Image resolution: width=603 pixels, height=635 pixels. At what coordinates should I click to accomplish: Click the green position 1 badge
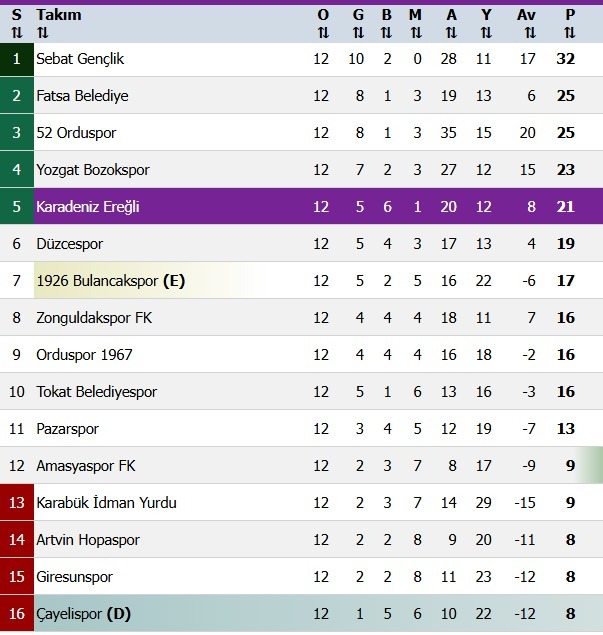point(16,59)
